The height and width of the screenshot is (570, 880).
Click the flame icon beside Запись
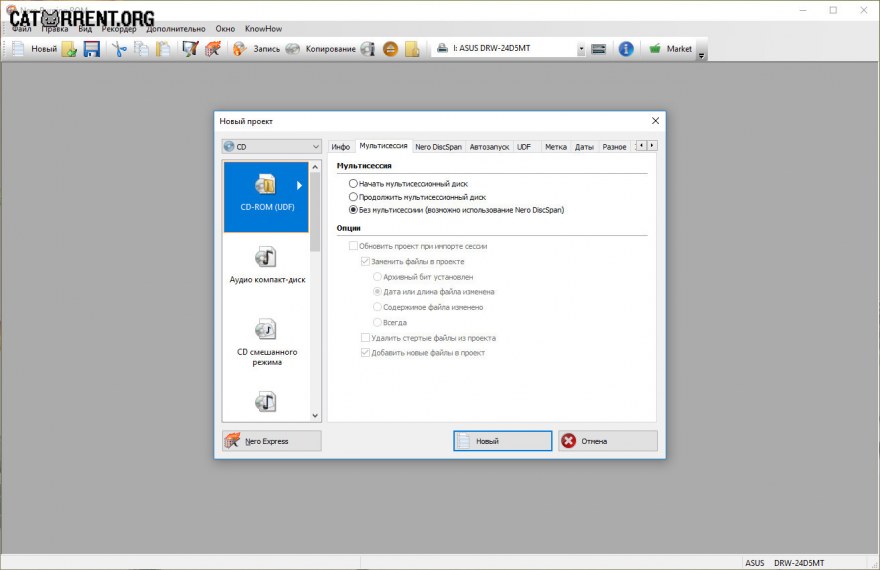(240, 49)
